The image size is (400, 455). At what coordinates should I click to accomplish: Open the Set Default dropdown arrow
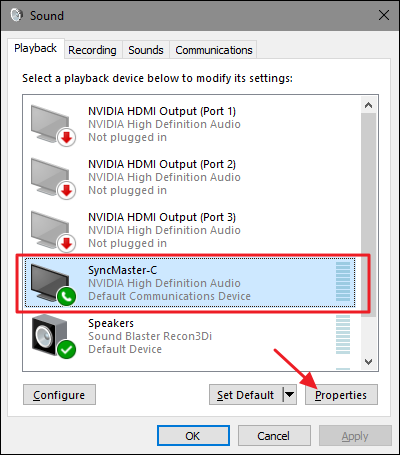click(289, 395)
